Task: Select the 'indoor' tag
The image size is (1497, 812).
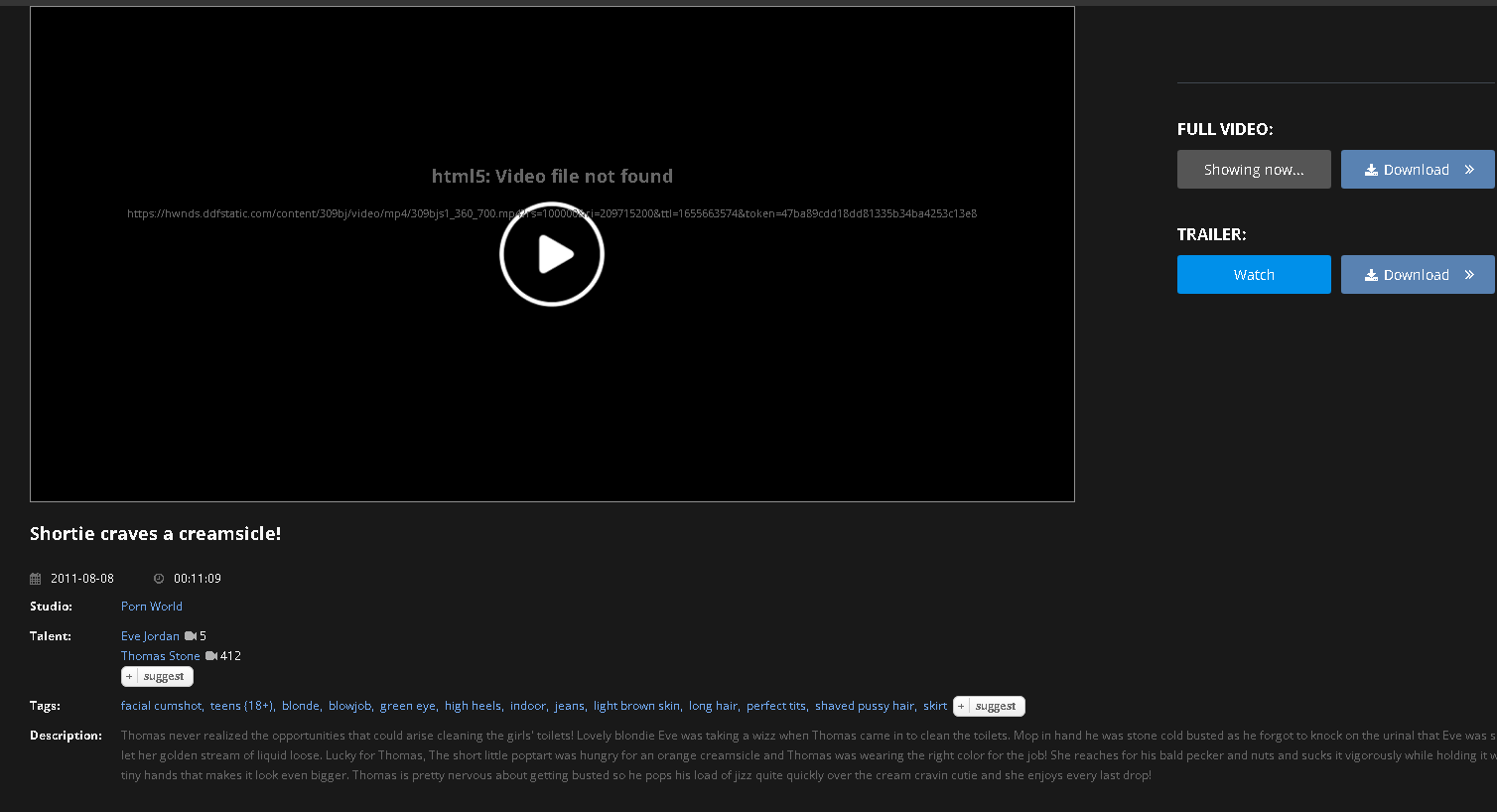Action: (527, 706)
